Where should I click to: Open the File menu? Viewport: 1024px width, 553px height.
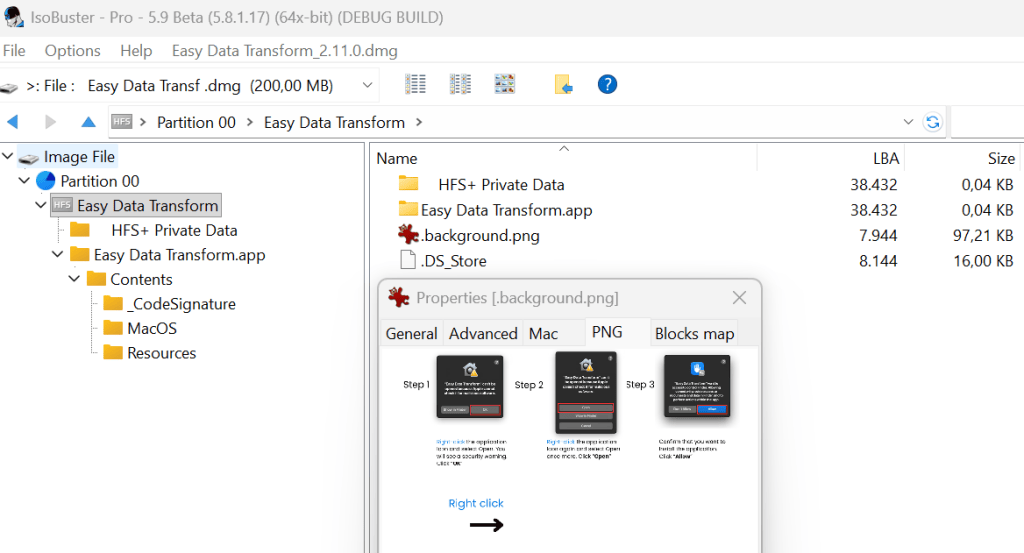pos(14,51)
